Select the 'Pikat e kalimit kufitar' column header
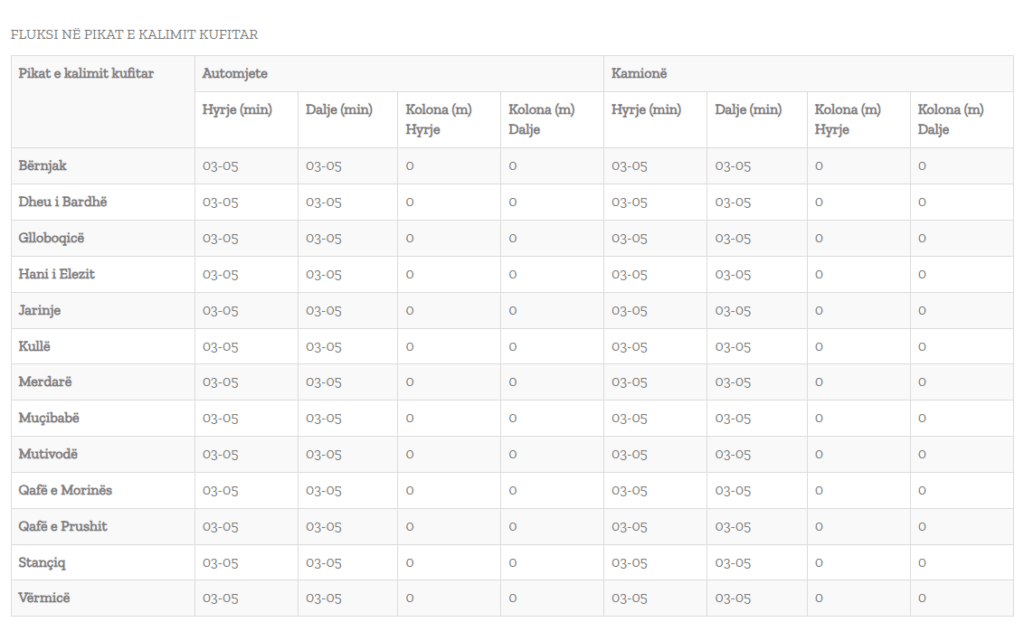Image resolution: width=1024 pixels, height=622 pixels. pyautogui.click(x=86, y=74)
